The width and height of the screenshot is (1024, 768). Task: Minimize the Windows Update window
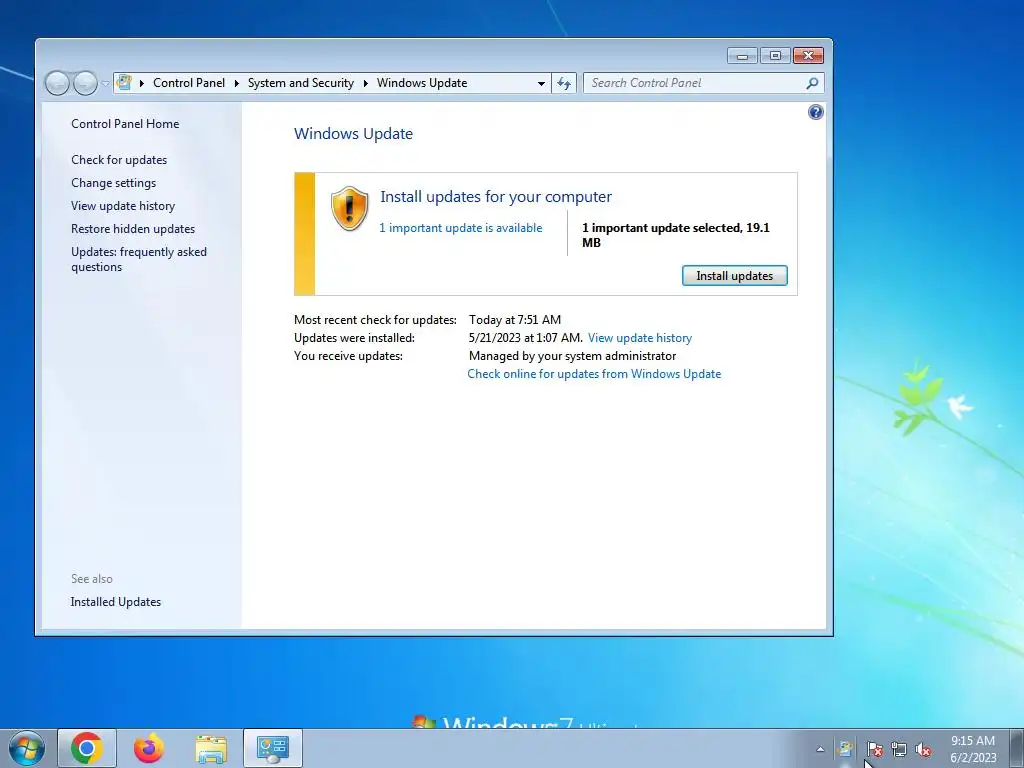743,56
